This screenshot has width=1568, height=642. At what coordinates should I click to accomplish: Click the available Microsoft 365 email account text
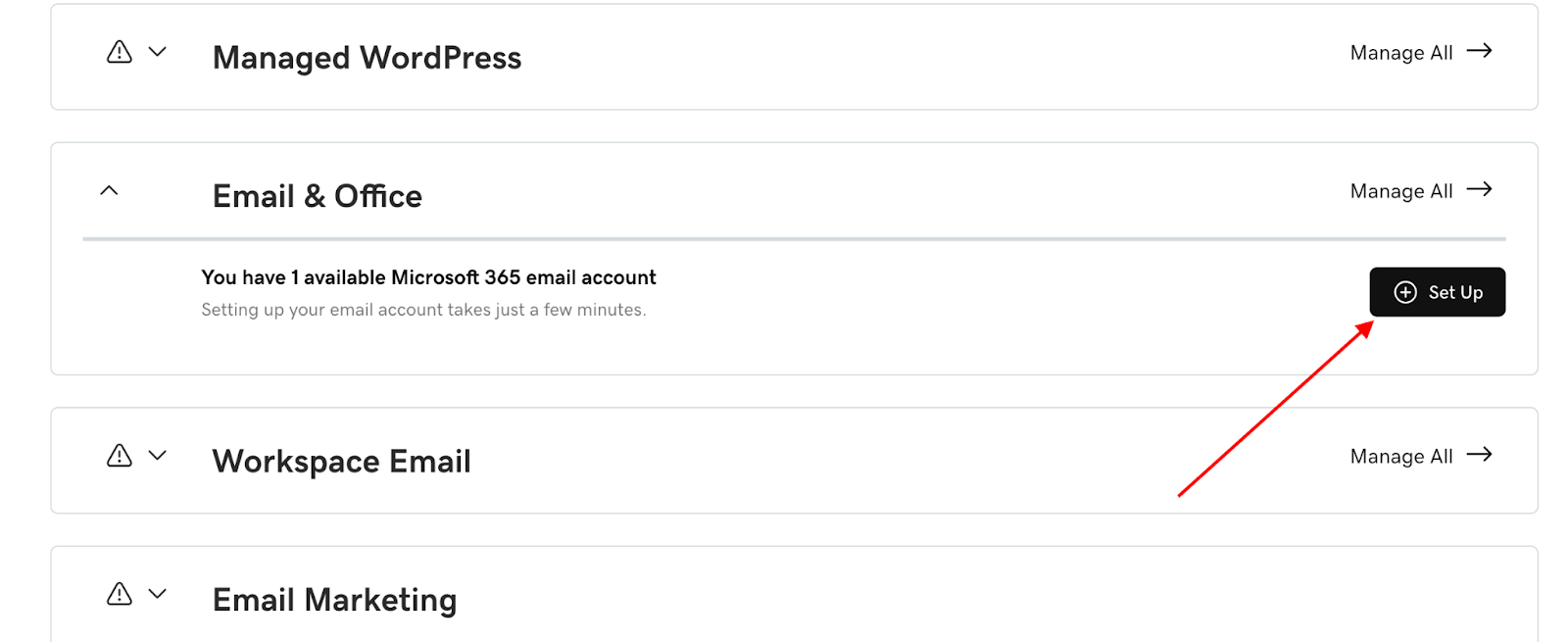coord(428,277)
